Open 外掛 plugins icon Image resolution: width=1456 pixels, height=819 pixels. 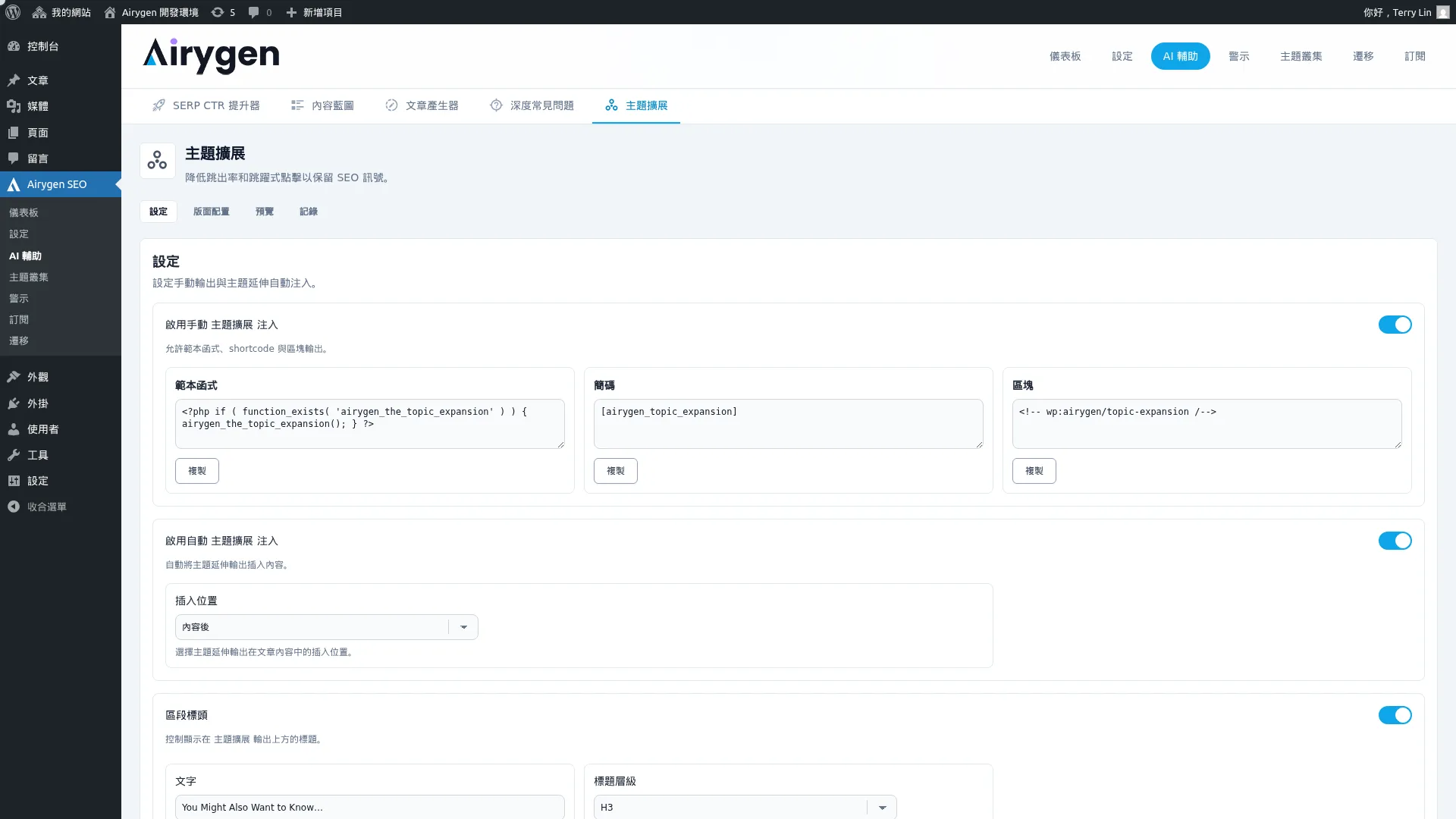(x=14, y=403)
